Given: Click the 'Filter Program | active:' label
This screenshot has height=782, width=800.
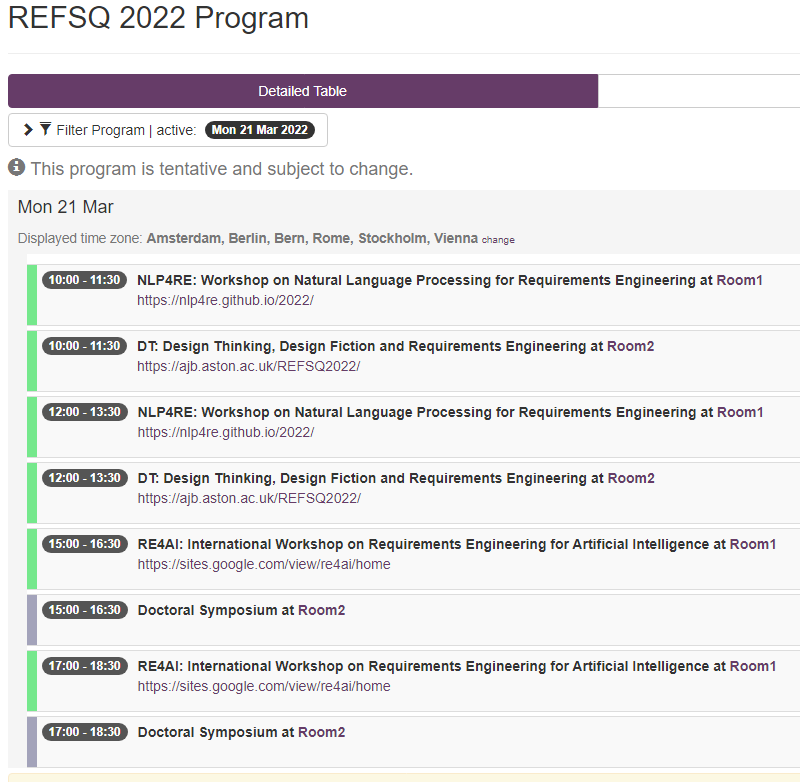Looking at the screenshot, I should click(x=126, y=130).
